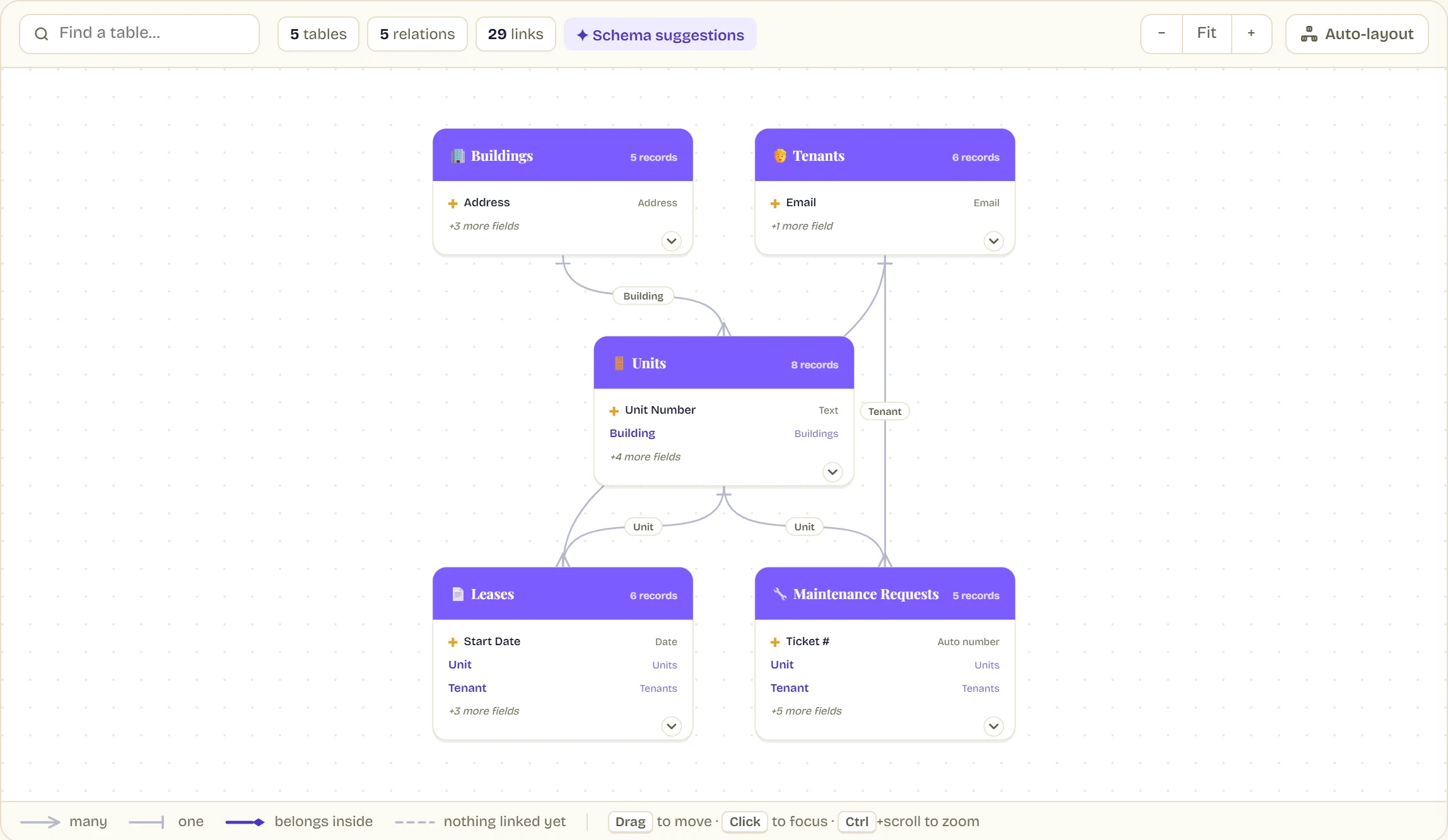Screen dimensions: 1448x840
Task: Click '+3 more fields' in Buildings card
Action: click(x=484, y=226)
